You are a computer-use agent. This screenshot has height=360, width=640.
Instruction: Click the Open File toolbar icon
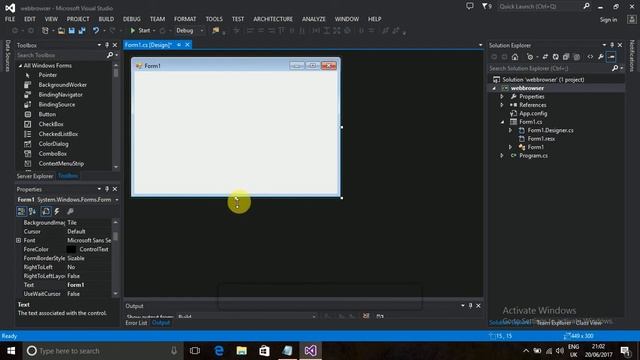pyautogui.click(x=61, y=31)
